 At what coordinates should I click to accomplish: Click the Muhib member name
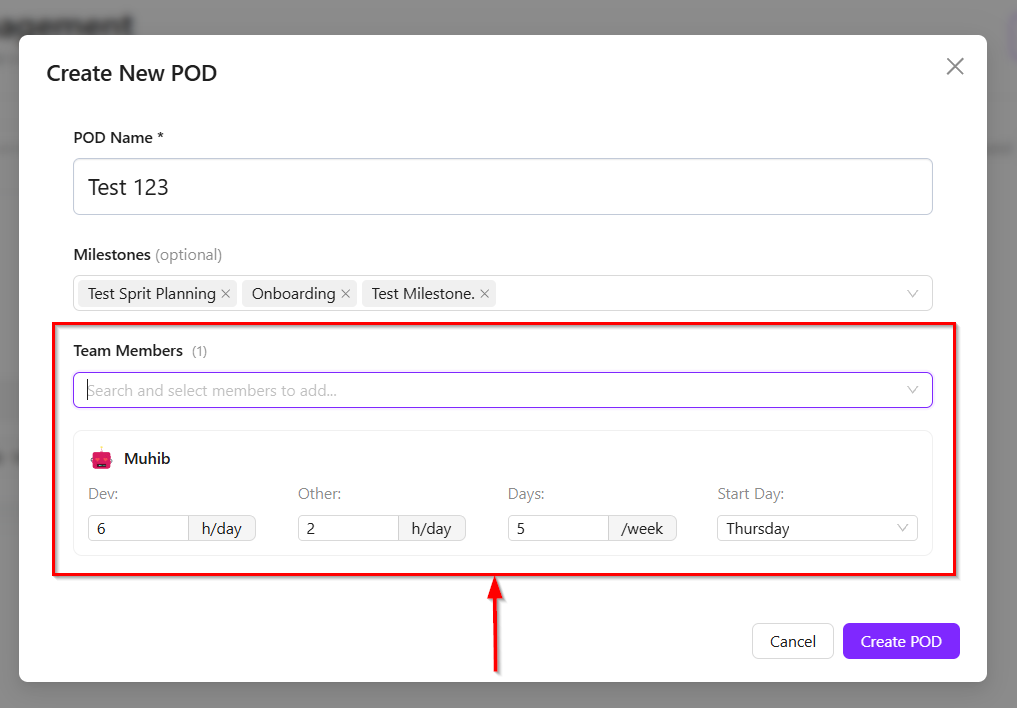[x=147, y=459]
